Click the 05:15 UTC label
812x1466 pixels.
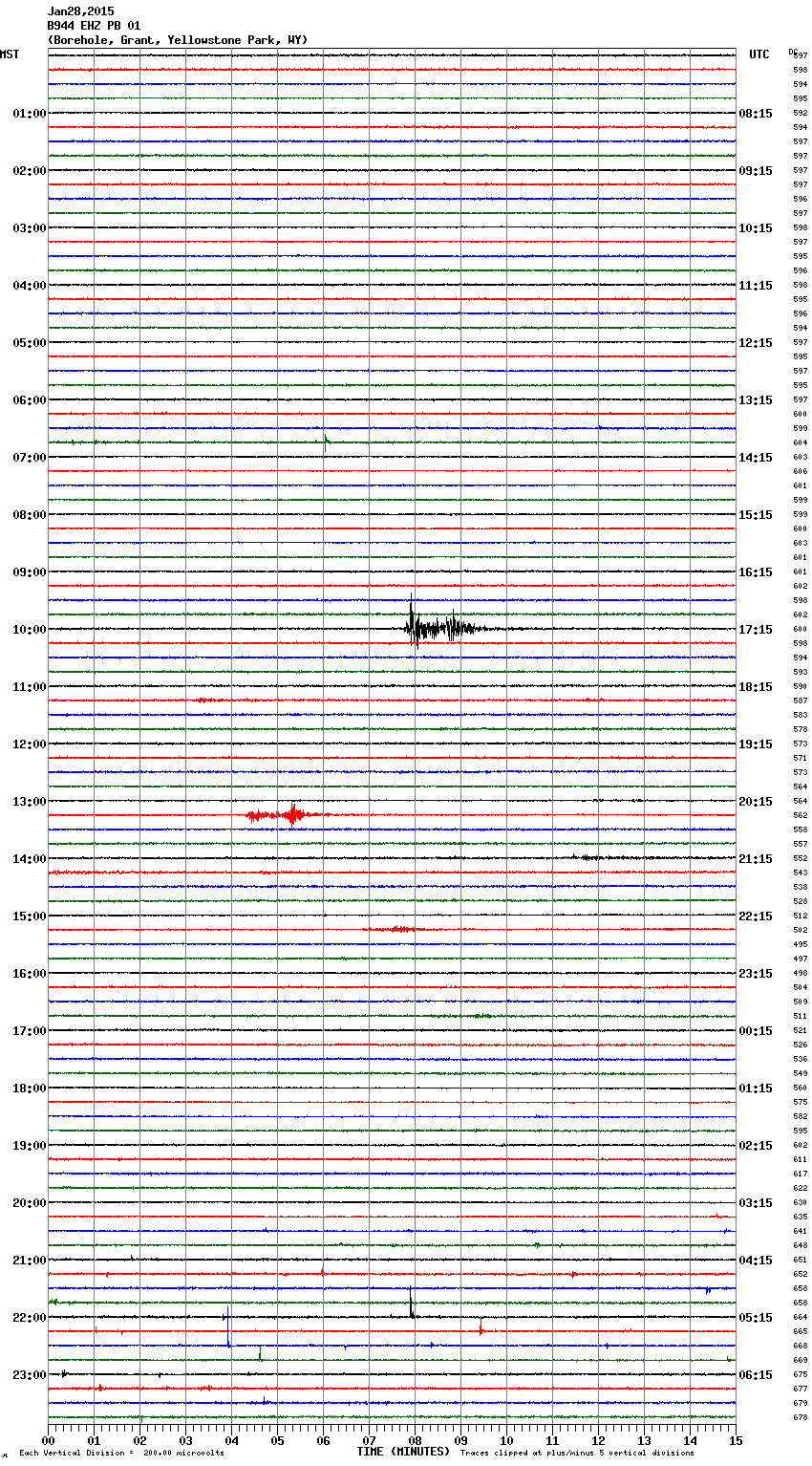pos(756,1318)
